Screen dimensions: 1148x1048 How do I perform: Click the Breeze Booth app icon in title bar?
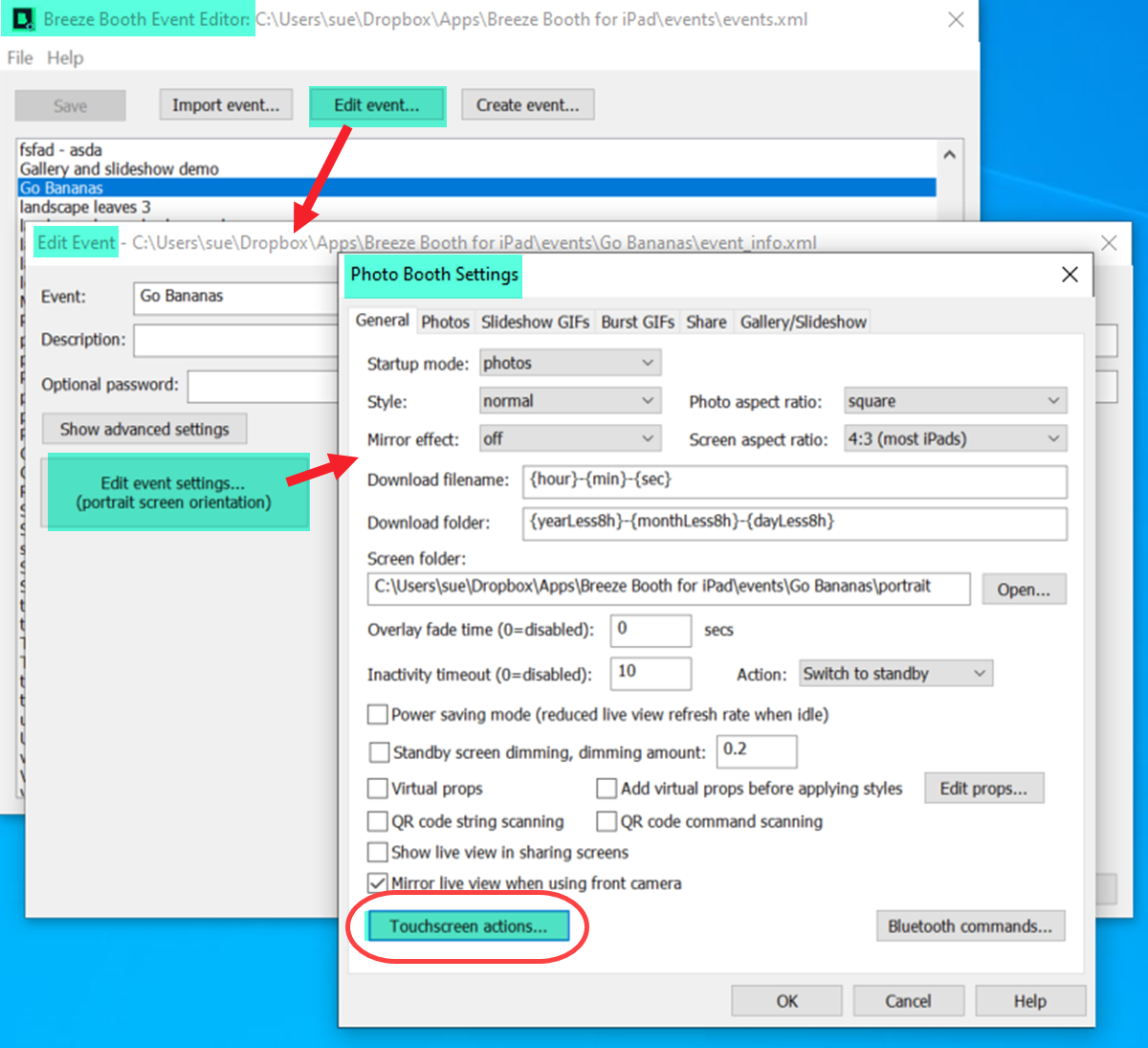pyautogui.click(x=24, y=19)
